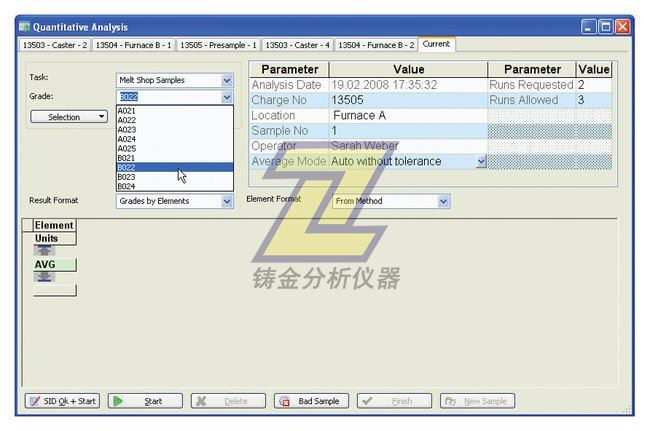Expand the Result Format dropdown
This screenshot has height=431, width=650.
tap(227, 201)
